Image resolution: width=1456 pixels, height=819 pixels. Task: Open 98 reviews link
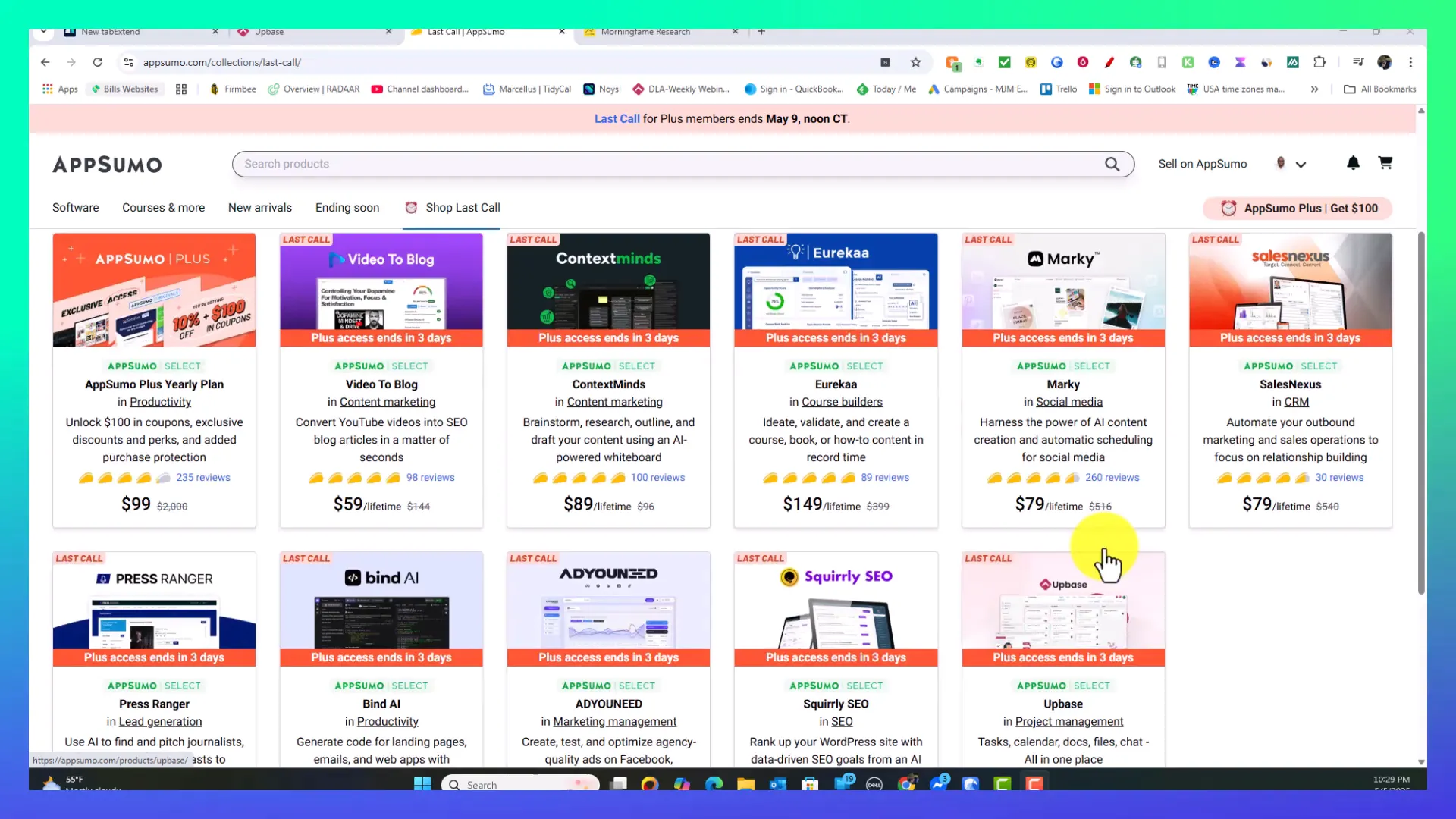coord(430,478)
